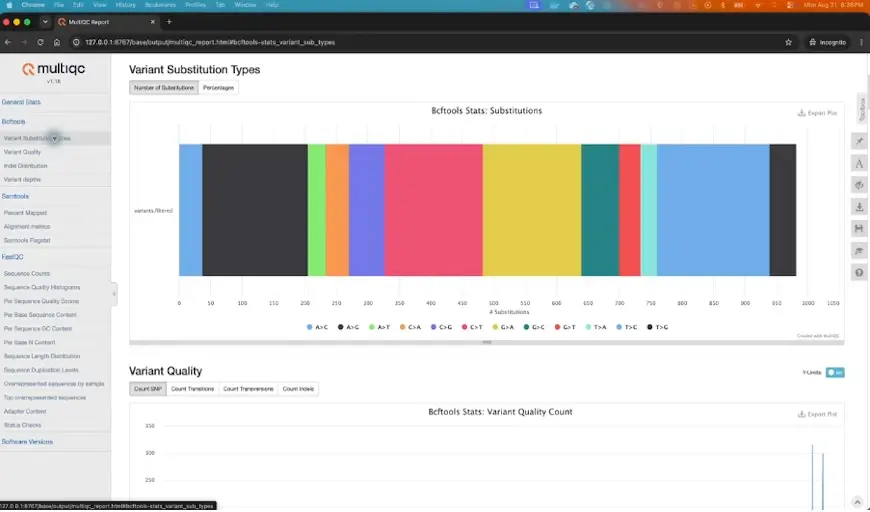Image resolution: width=870 pixels, height=512 pixels.
Task: Switch to the Percentages tab
Action: click(x=218, y=88)
